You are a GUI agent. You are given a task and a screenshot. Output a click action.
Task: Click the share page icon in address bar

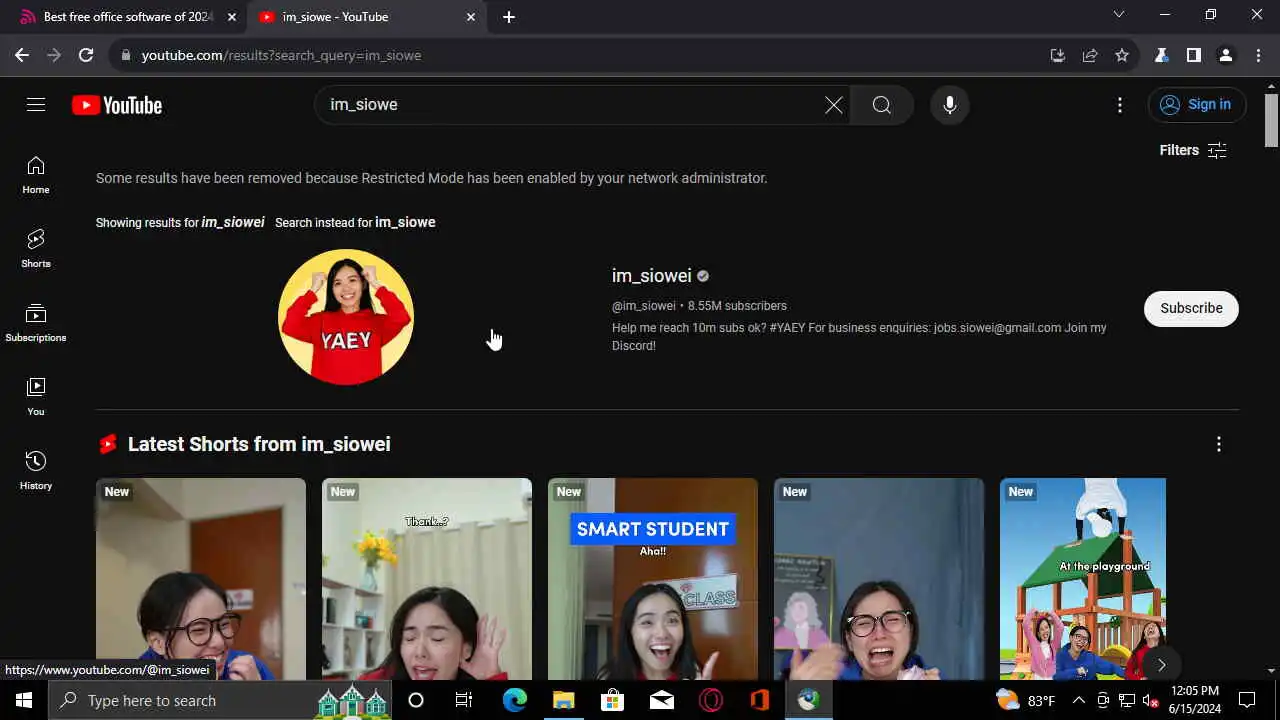(x=1090, y=55)
